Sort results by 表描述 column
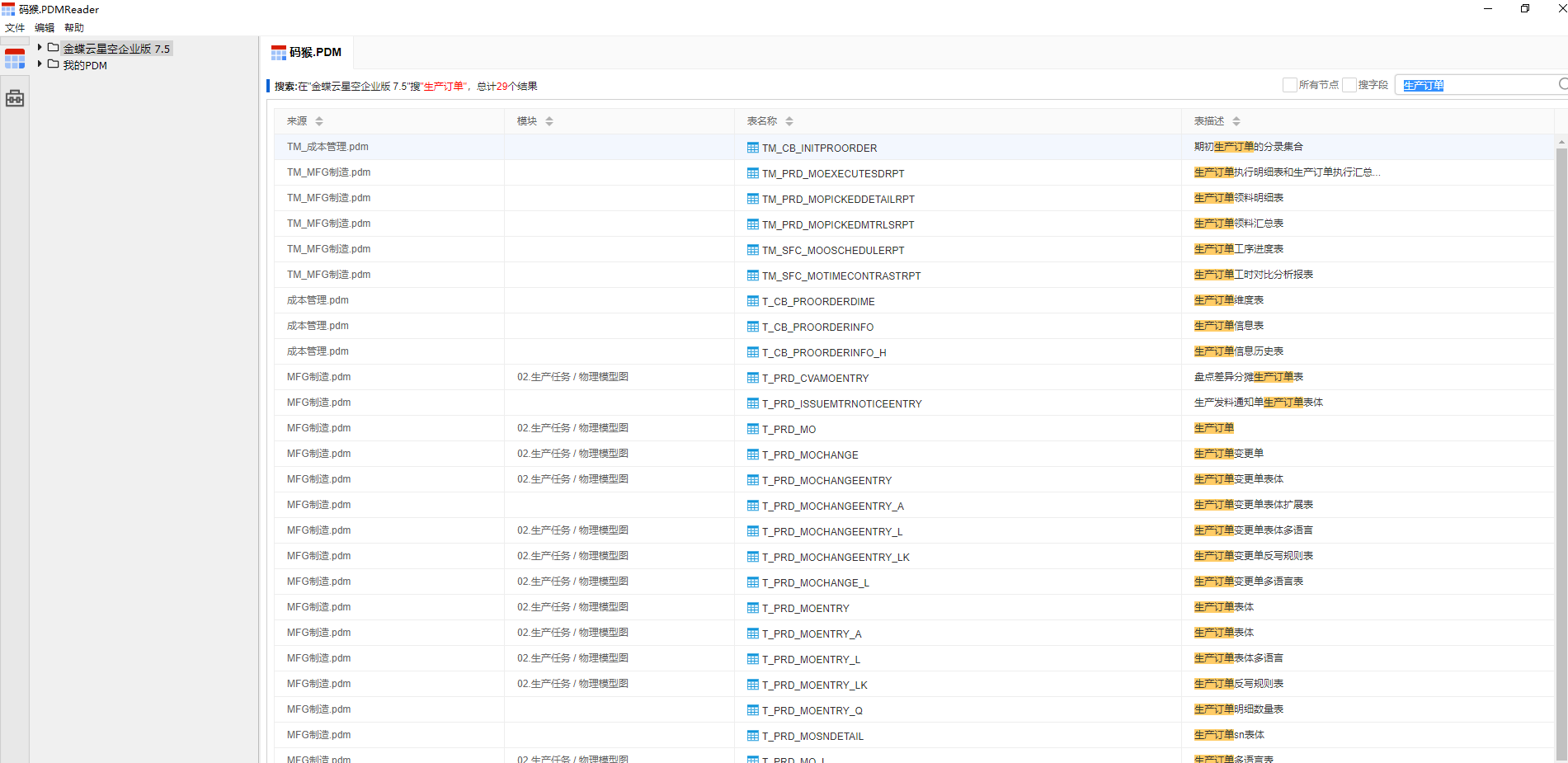This screenshot has width=1568, height=763. (1236, 121)
